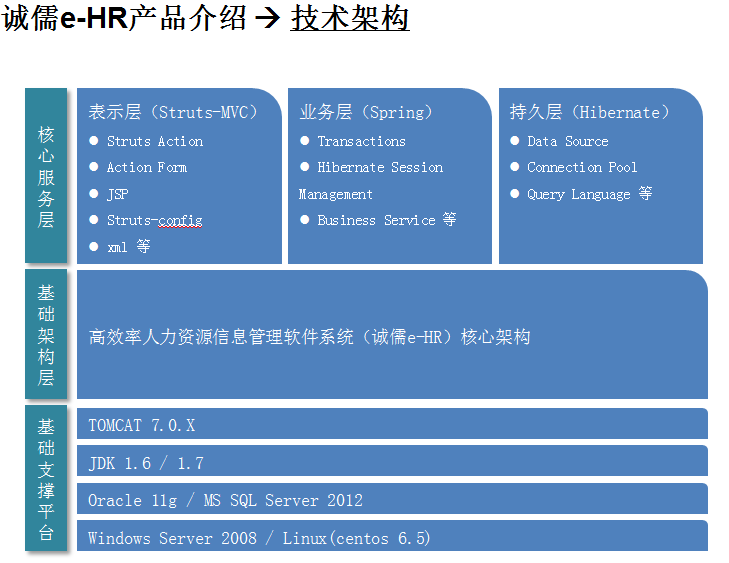Image resolution: width=729 pixels, height=563 pixels.
Task: Click the Query Language 等 bullet item
Action: click(x=590, y=194)
